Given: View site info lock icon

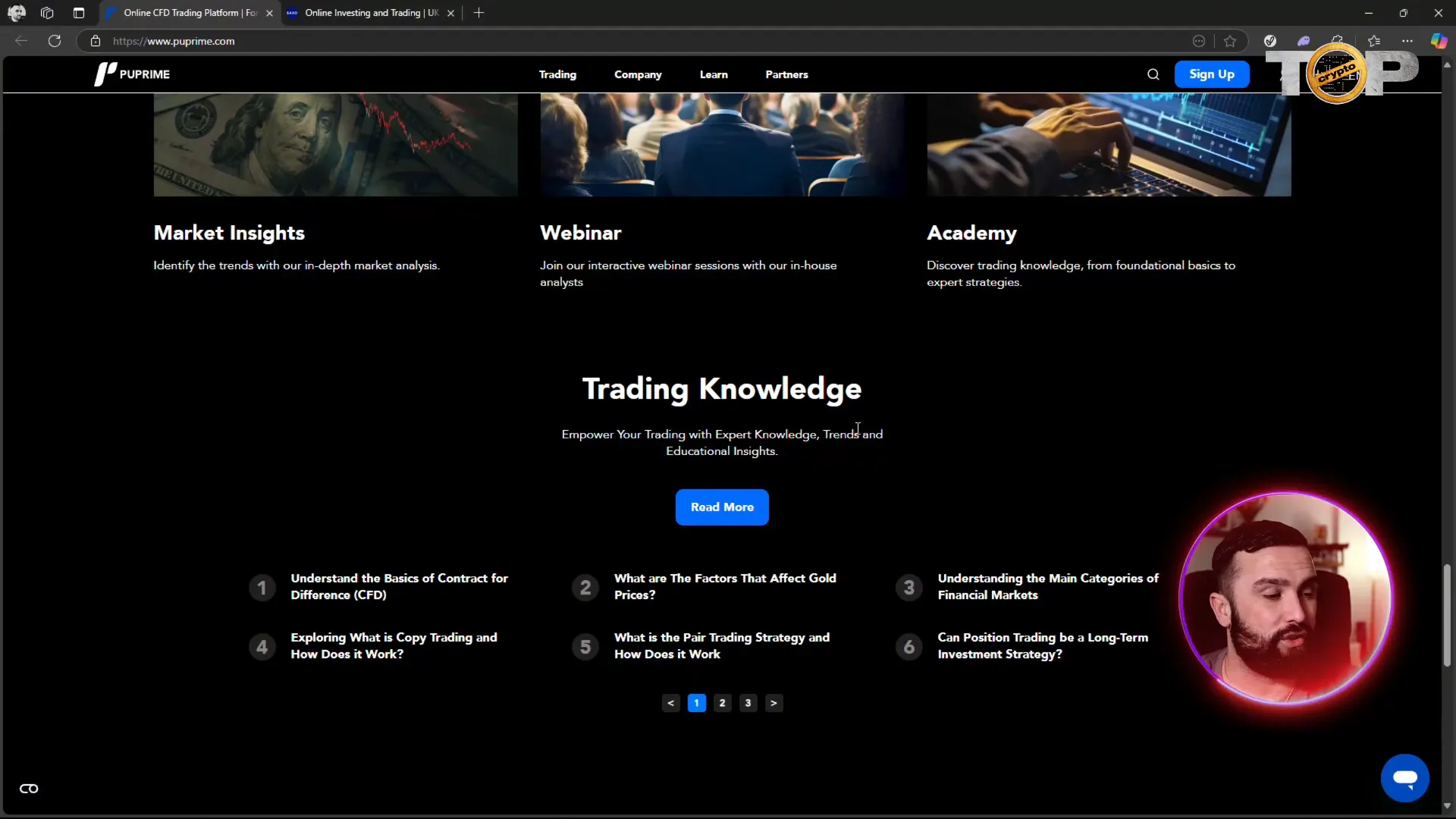Looking at the screenshot, I should (x=96, y=41).
